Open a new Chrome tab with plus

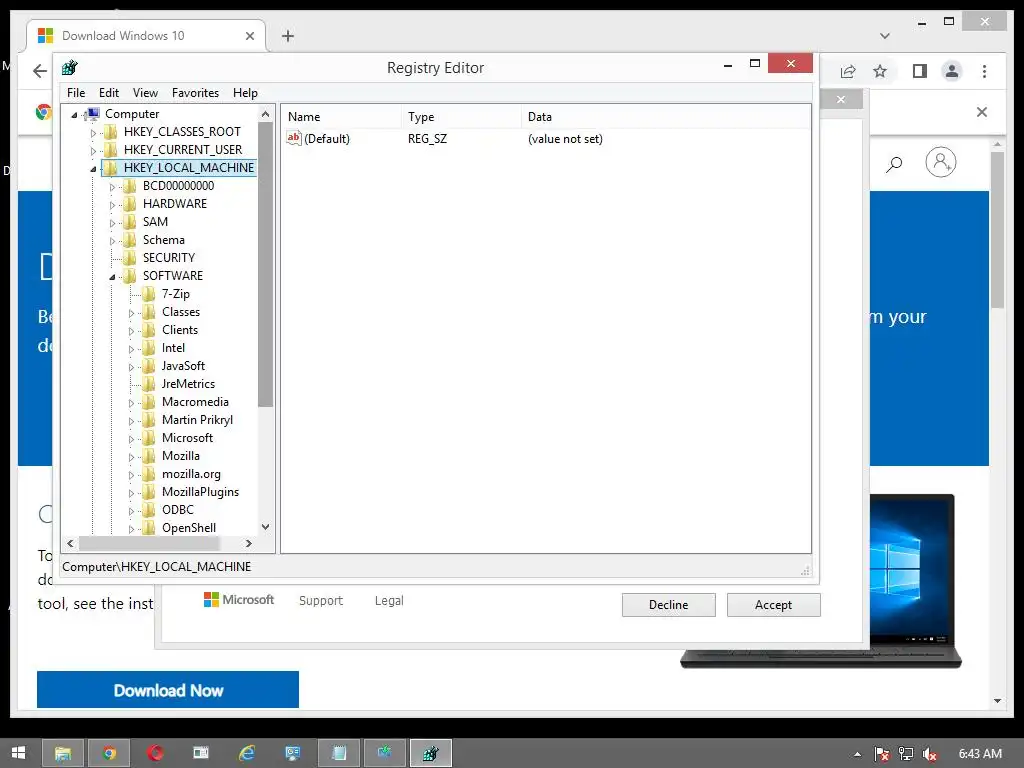click(x=288, y=36)
